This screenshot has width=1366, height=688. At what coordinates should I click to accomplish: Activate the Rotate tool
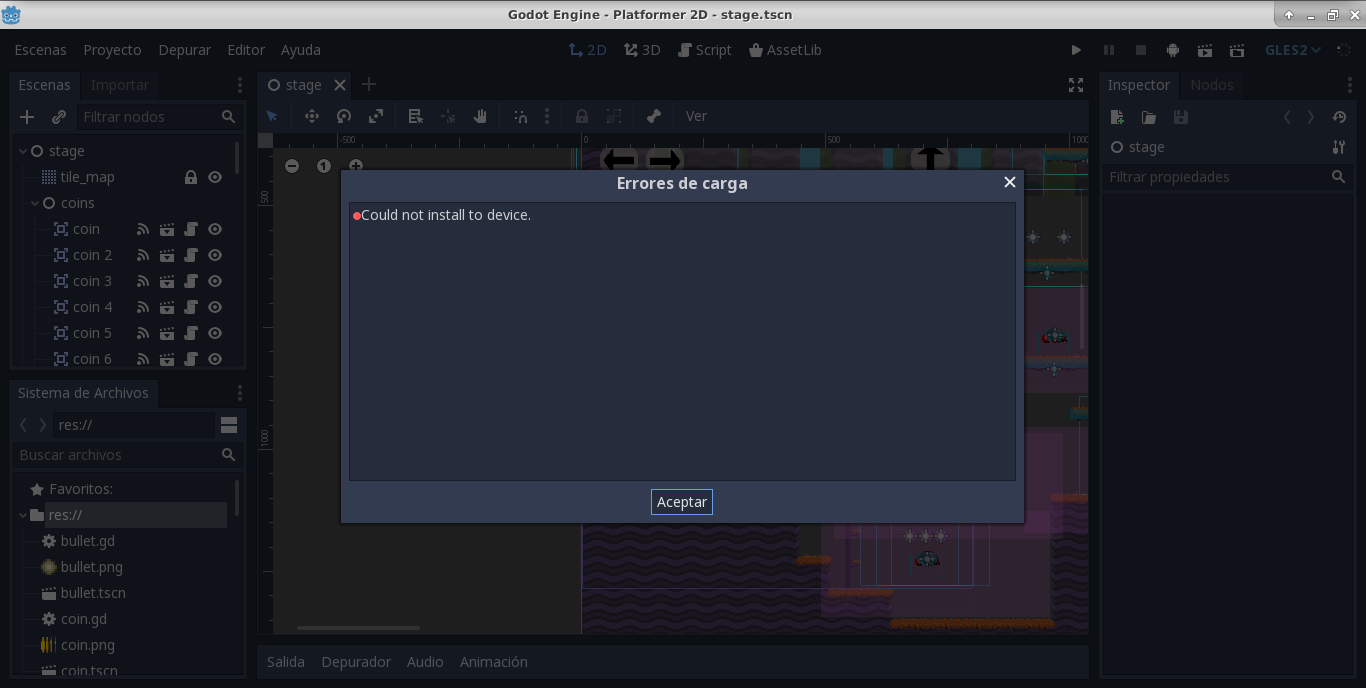pos(344,116)
